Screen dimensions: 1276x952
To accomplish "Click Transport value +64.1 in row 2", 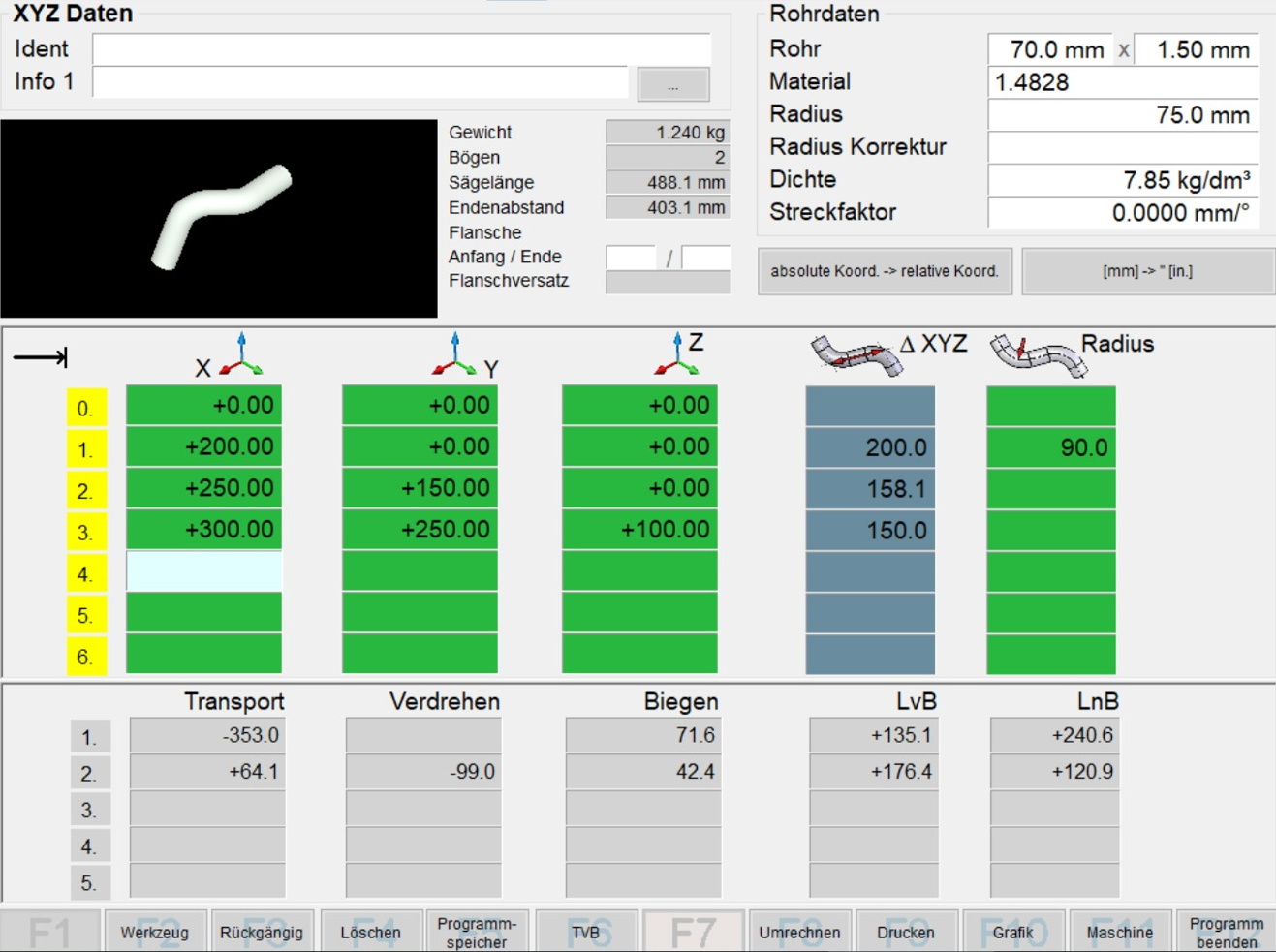I will pos(207,772).
